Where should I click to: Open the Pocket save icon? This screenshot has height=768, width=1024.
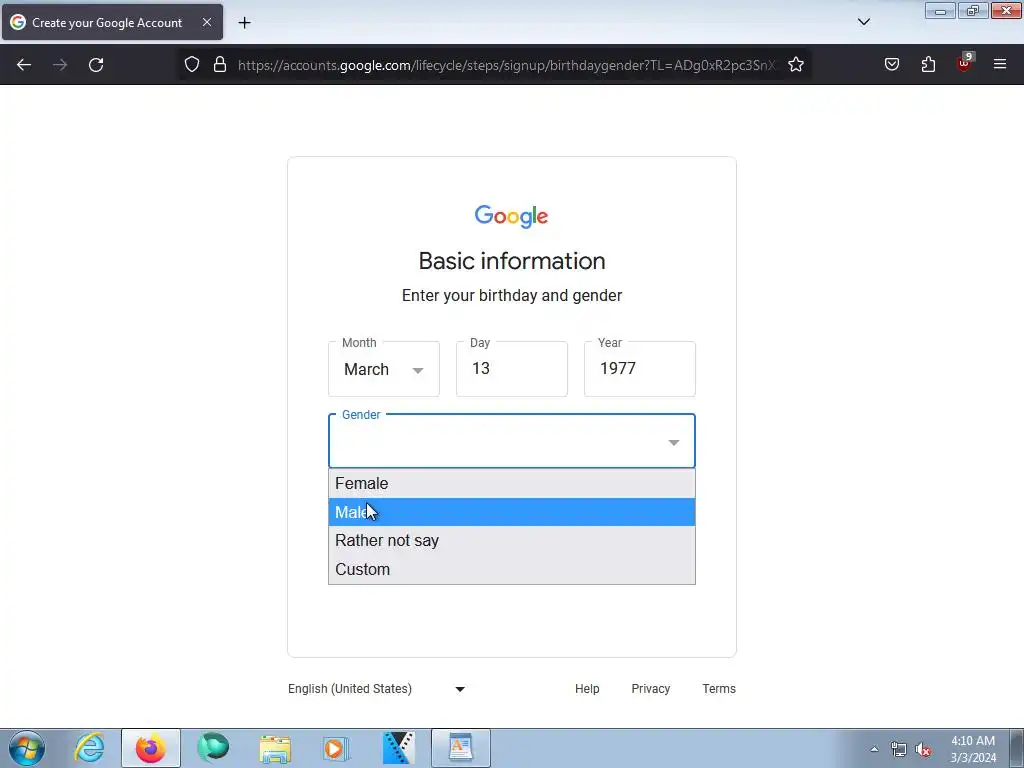(891, 65)
